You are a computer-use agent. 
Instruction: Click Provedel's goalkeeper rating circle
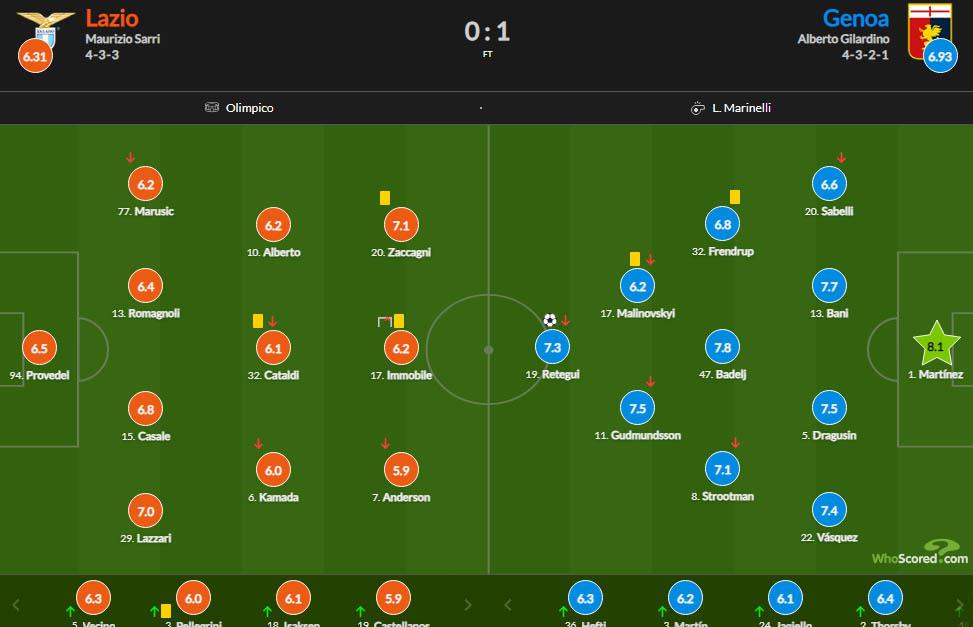pos(39,348)
